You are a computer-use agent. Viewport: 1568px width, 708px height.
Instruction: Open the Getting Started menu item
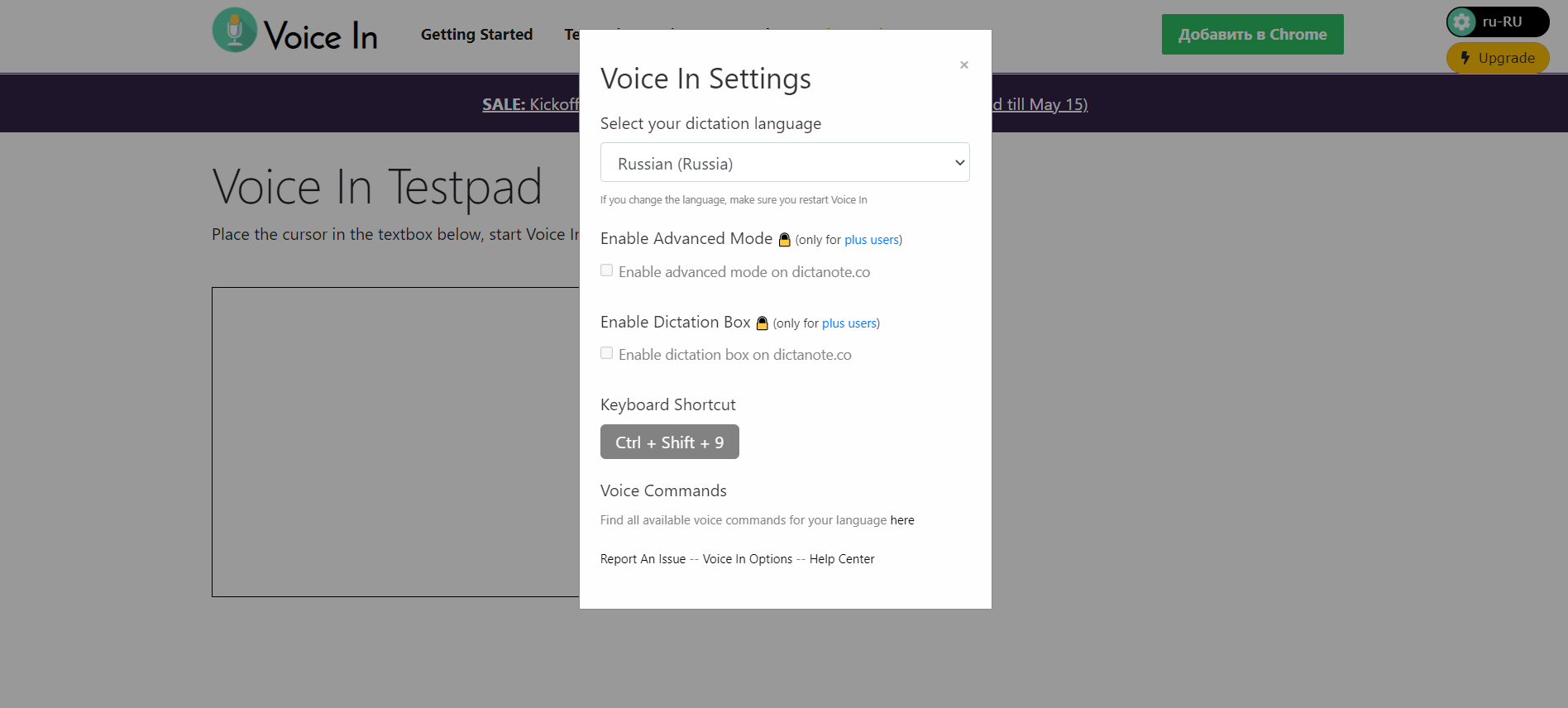pyautogui.click(x=476, y=35)
